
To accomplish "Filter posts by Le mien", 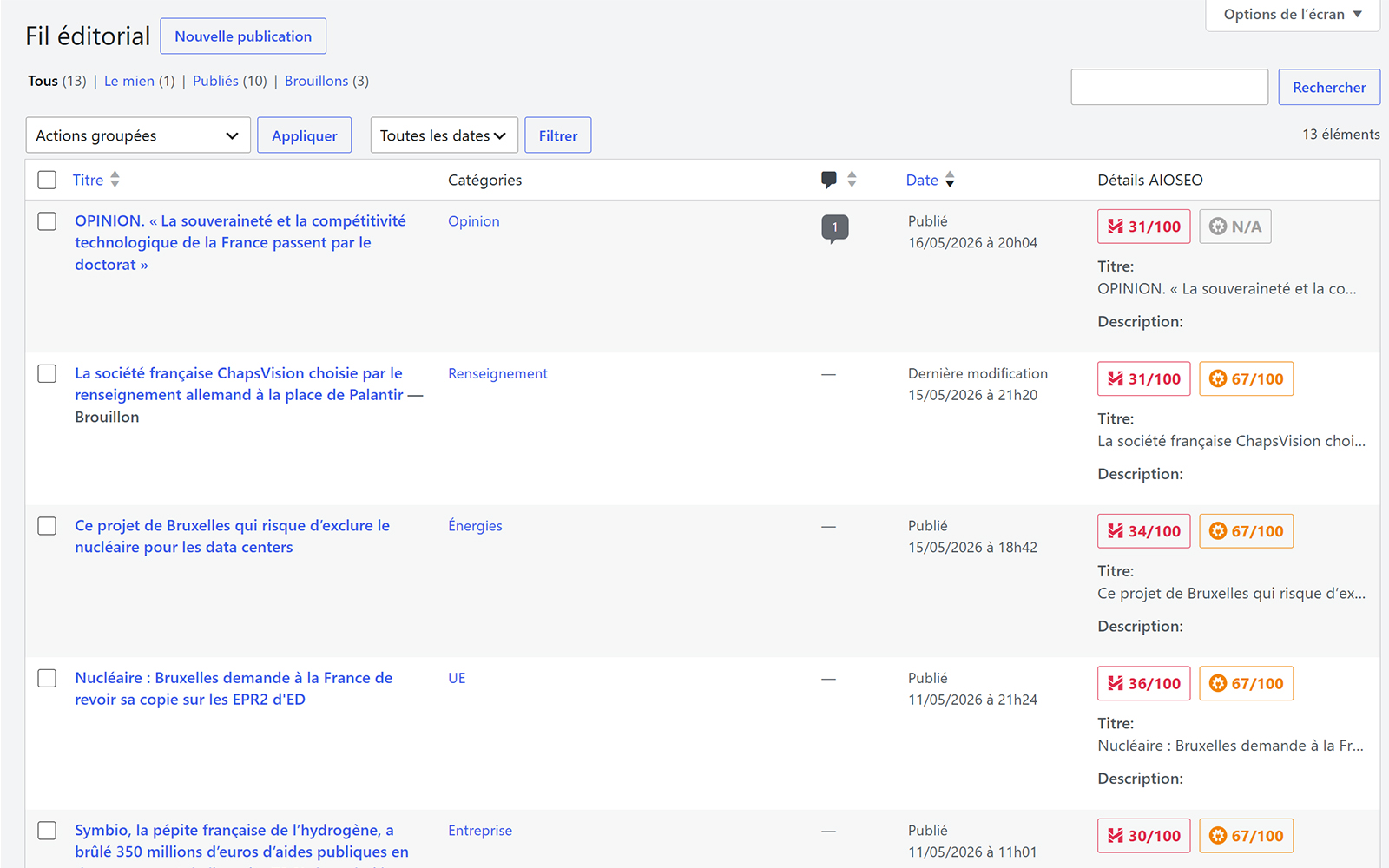I will tap(129, 81).
